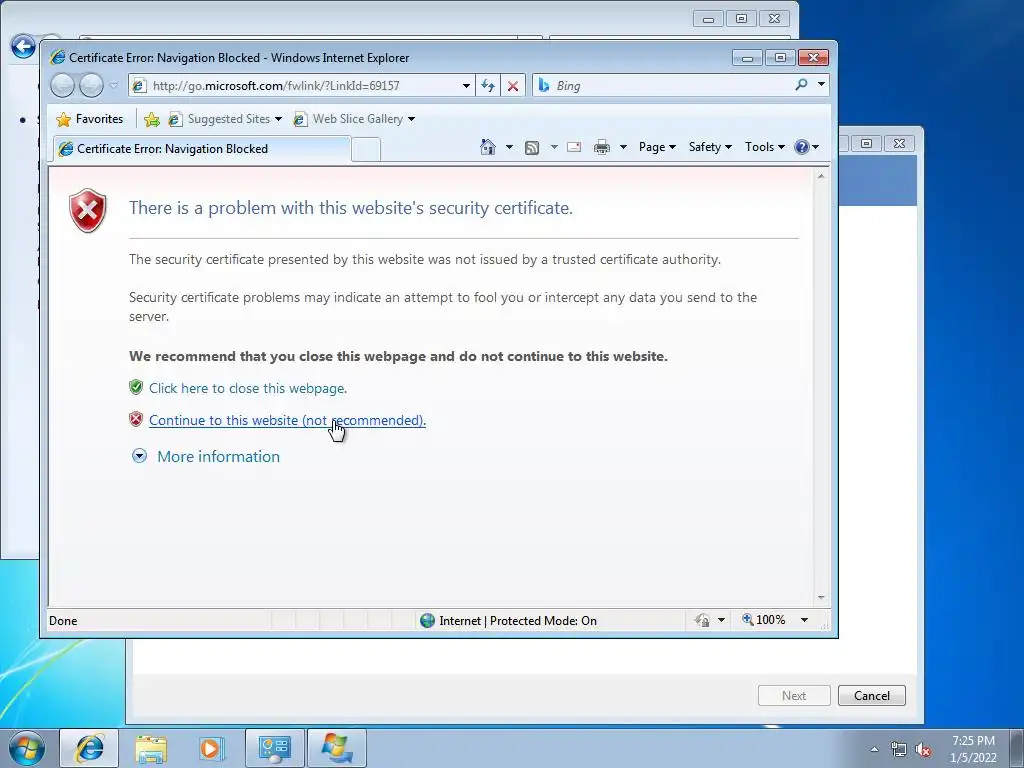This screenshot has width=1024, height=768.
Task: Click the globe zone icon in status bar
Action: [x=428, y=620]
